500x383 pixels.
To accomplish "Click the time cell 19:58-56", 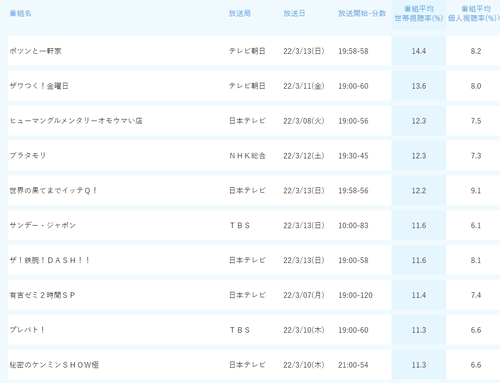I will point(353,191).
